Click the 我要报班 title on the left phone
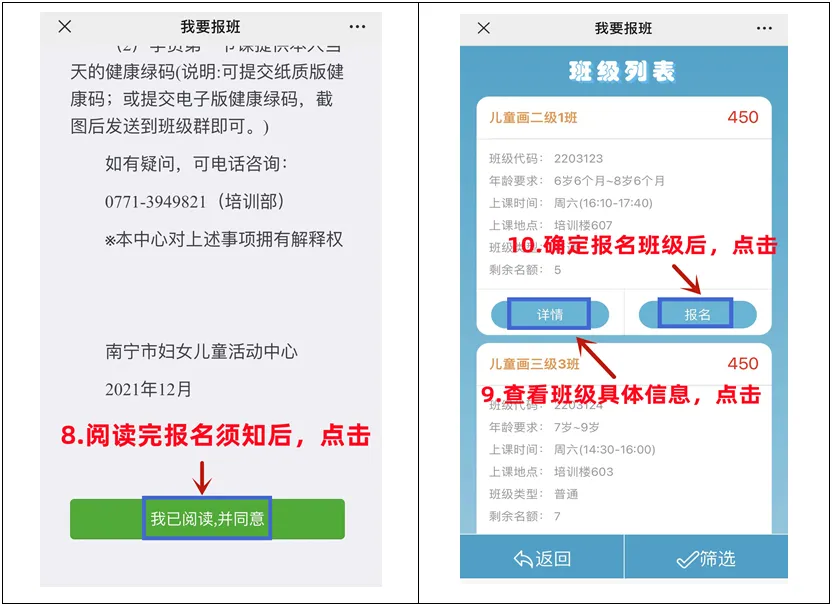This screenshot has height=606, width=832. tap(211, 27)
